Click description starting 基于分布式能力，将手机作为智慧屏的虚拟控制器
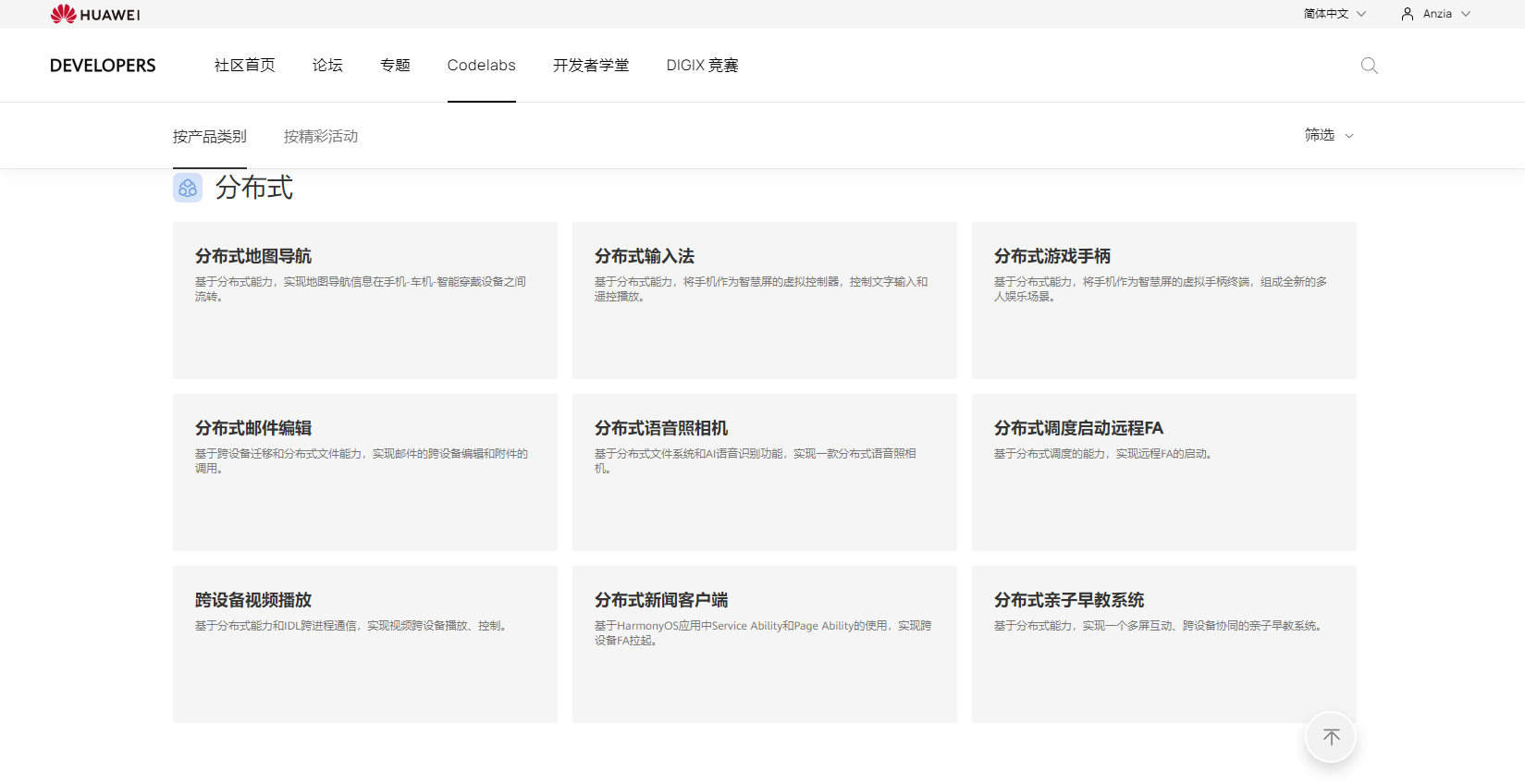Viewport: 1525px width, 784px height. point(761,288)
